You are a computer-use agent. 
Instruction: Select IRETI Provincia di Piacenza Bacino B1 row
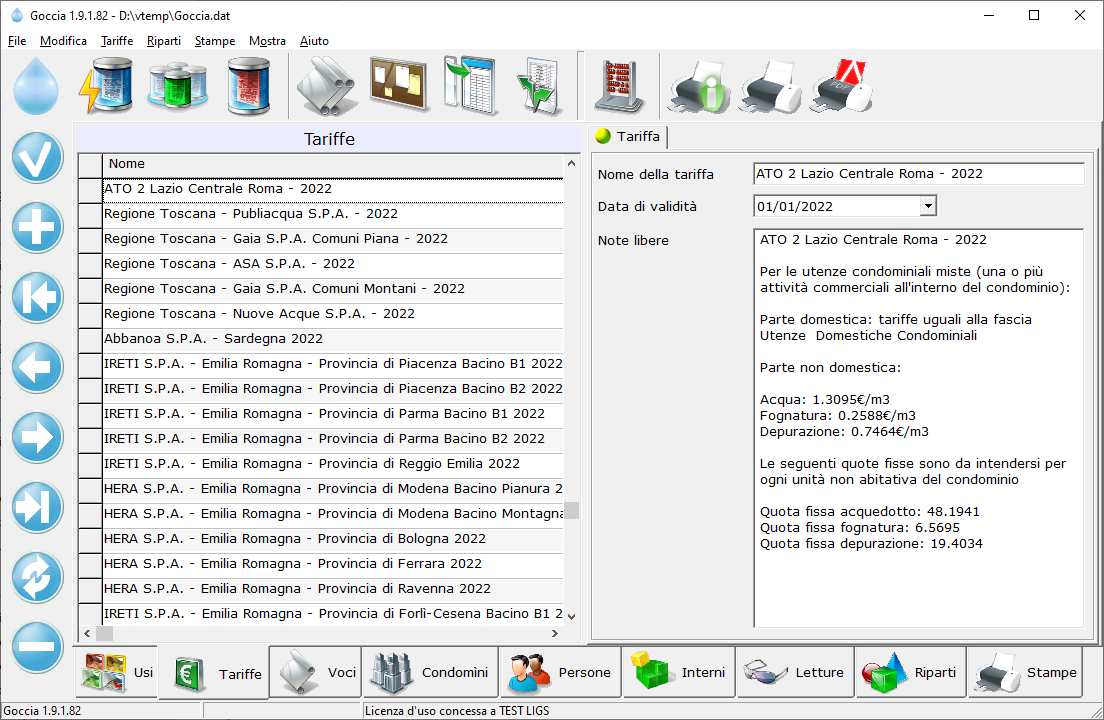pyautogui.click(x=333, y=364)
